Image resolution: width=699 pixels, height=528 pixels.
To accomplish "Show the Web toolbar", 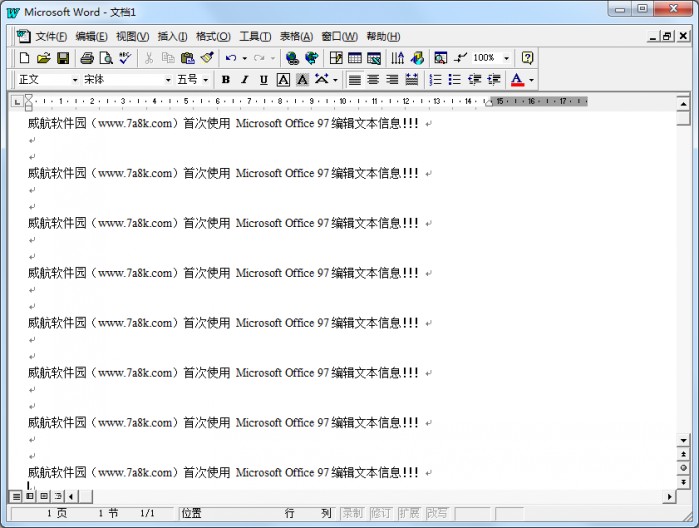I will point(312,58).
